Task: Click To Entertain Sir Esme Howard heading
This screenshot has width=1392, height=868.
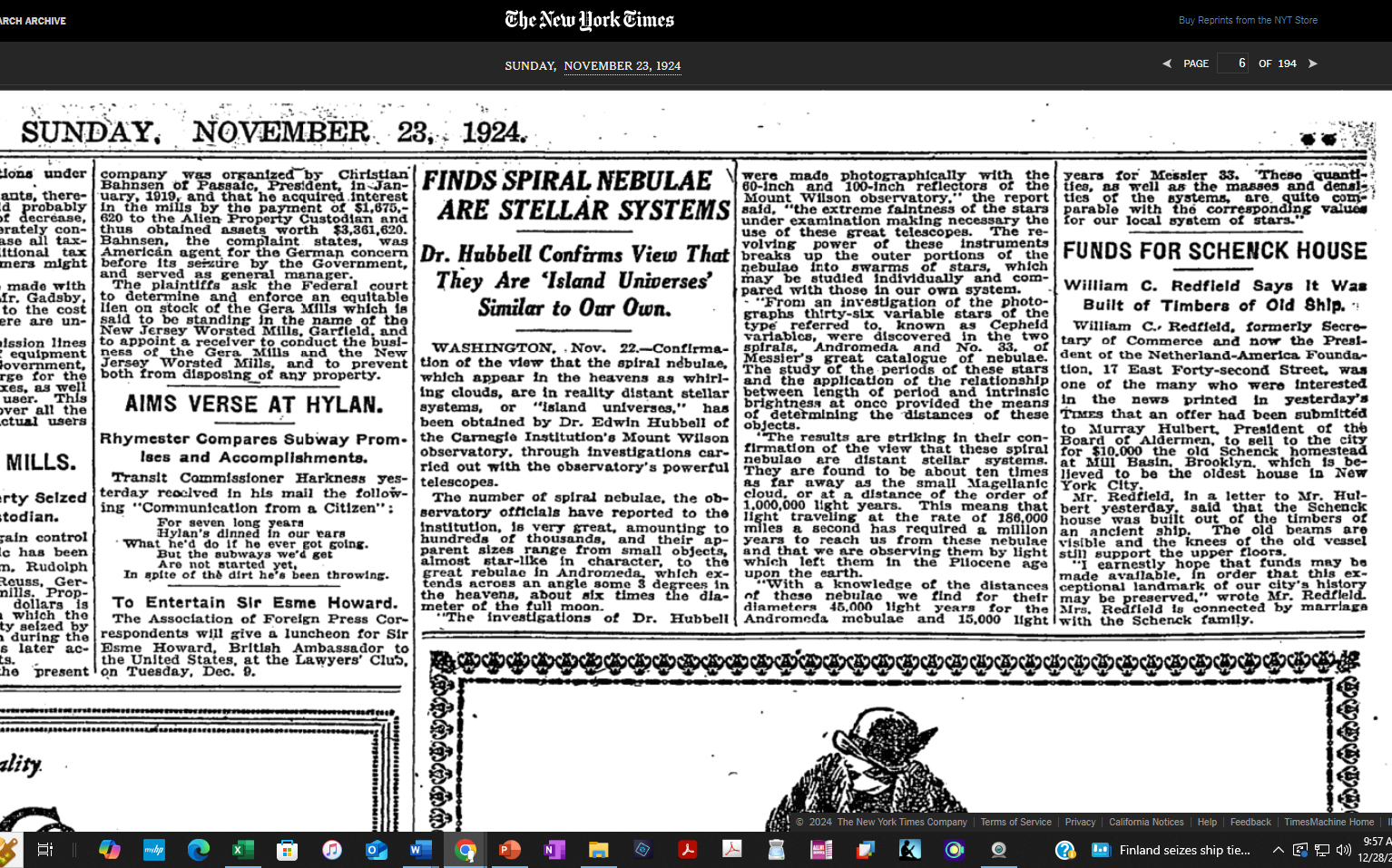Action: [255, 602]
